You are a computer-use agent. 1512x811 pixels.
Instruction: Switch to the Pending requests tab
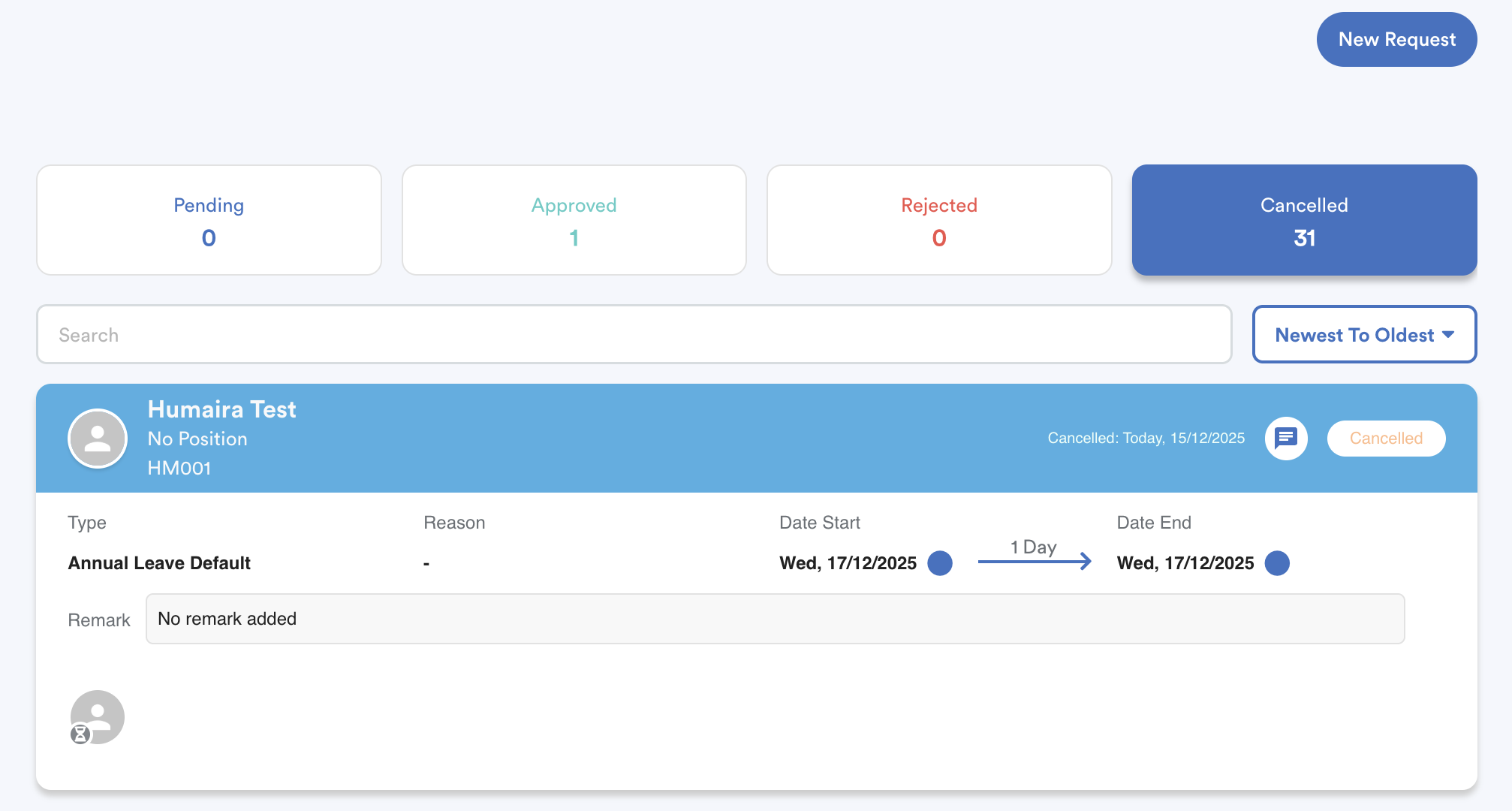pyautogui.click(x=209, y=220)
